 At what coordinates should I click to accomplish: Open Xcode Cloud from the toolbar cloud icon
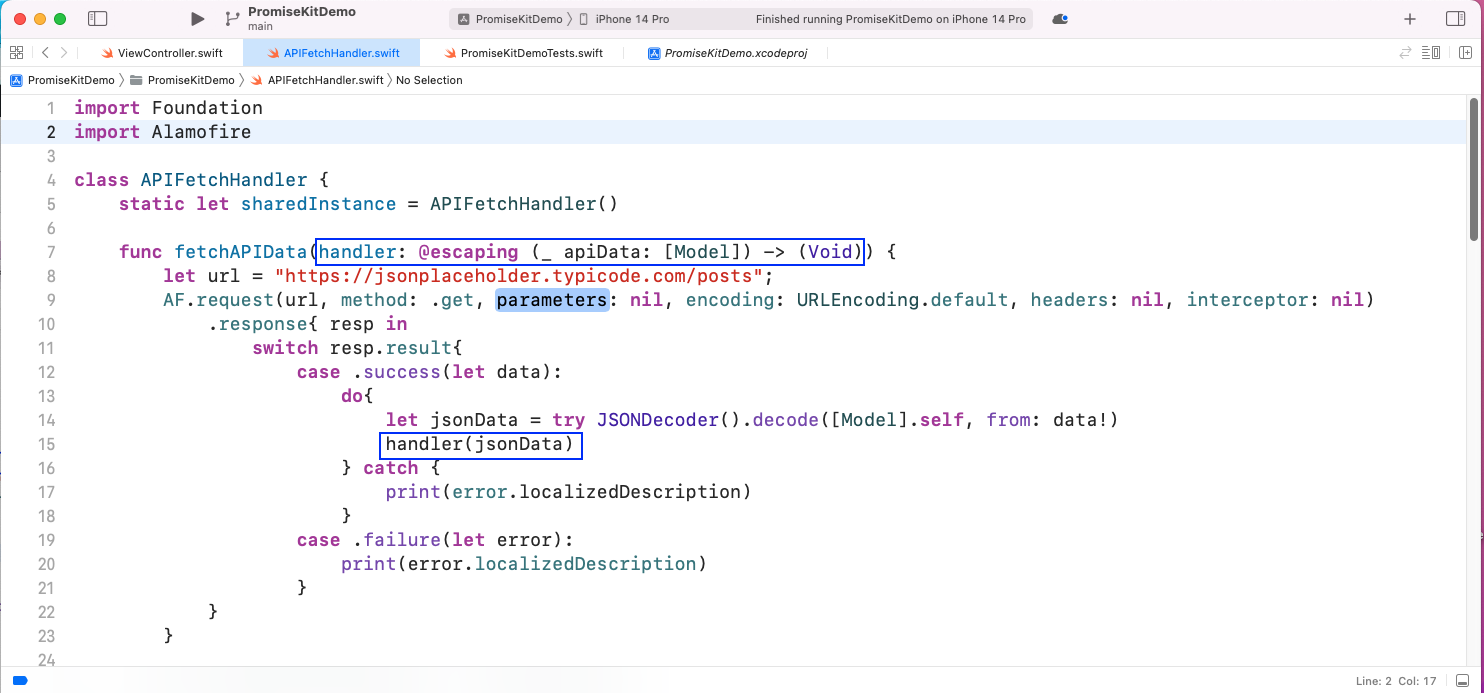[x=1059, y=18]
